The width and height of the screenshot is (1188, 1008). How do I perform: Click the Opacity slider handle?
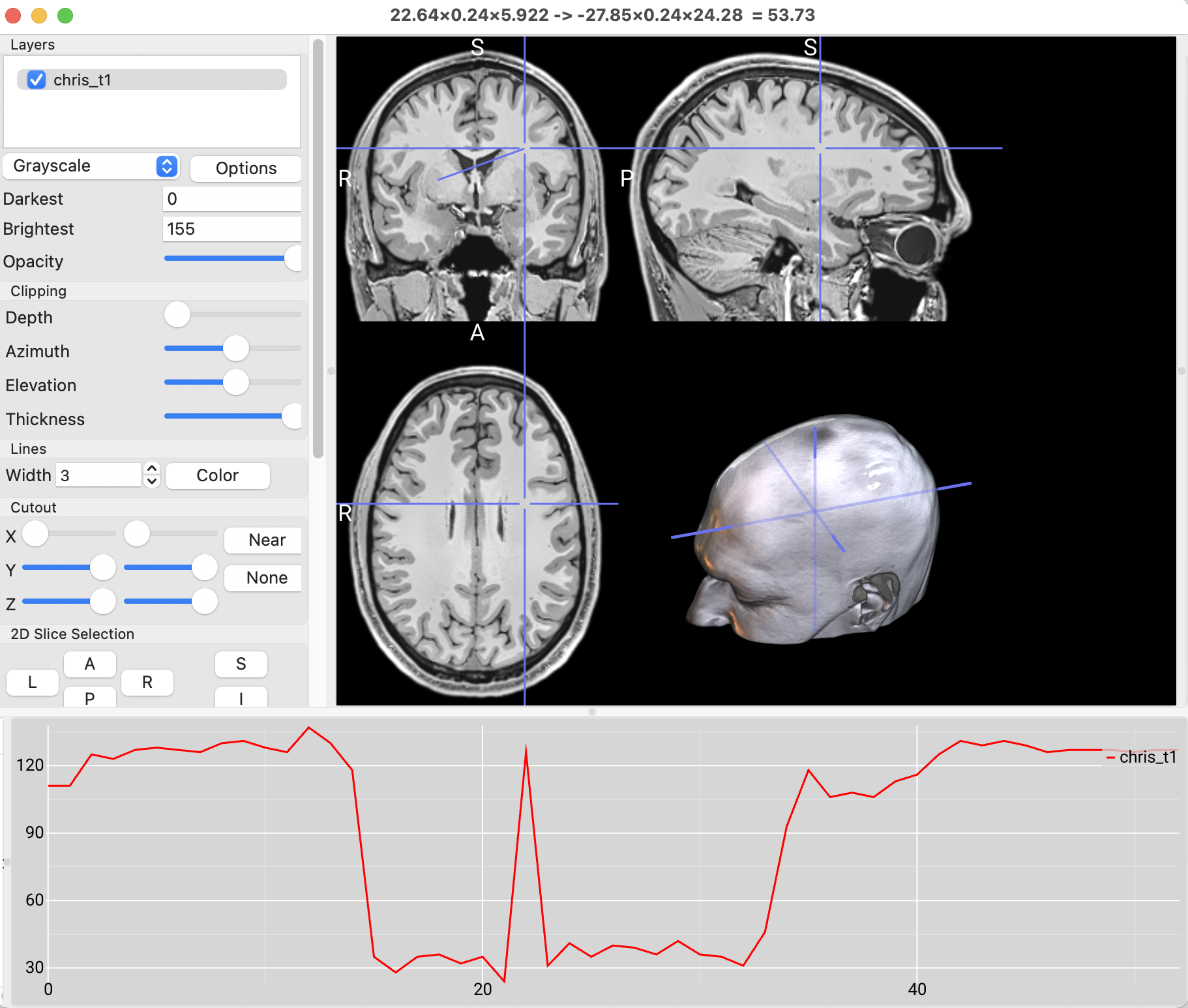[293, 259]
